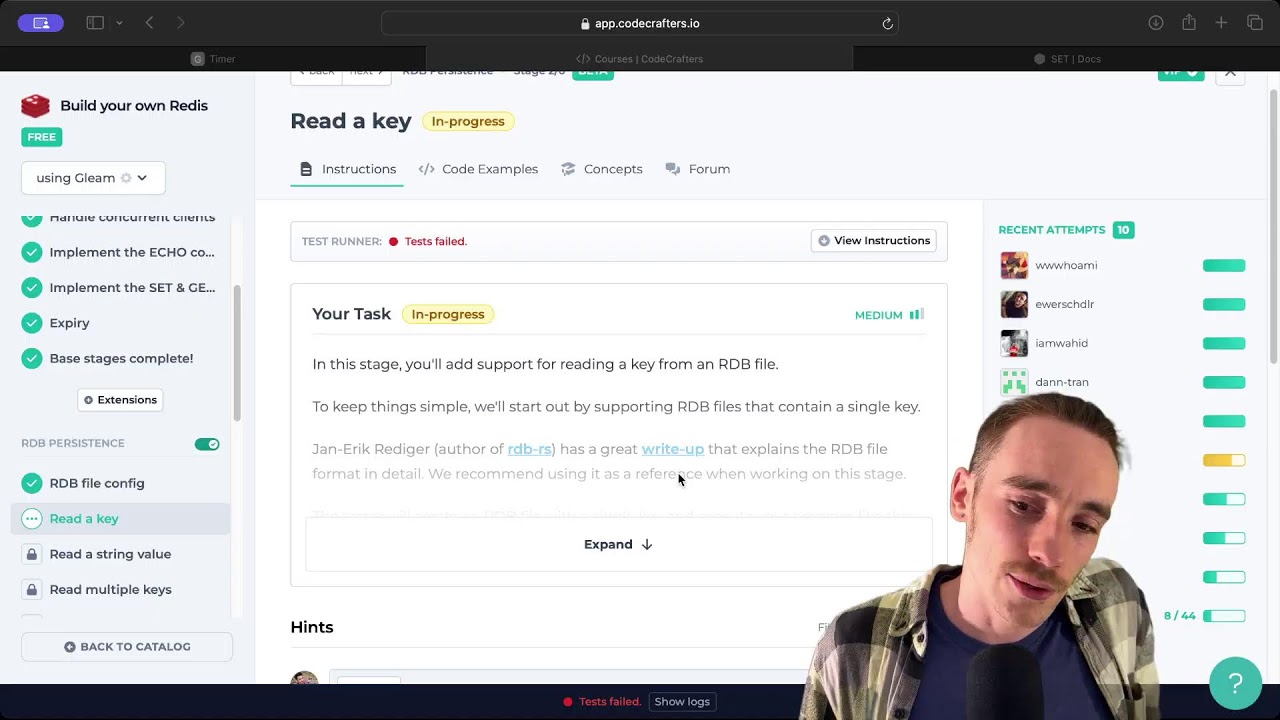Click the 8 / 44 progress bar
The width and height of the screenshot is (1280, 720).
click(x=1224, y=616)
